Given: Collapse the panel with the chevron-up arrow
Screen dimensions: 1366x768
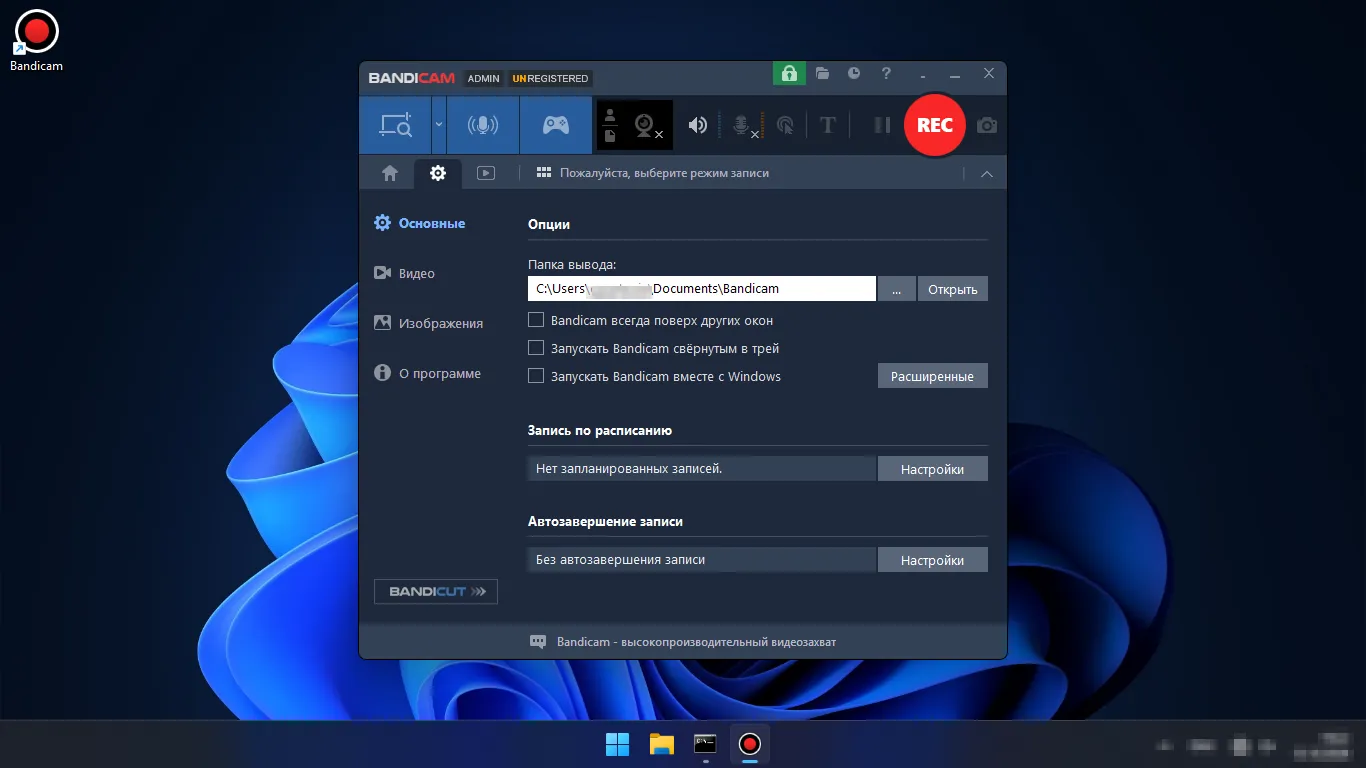Looking at the screenshot, I should click(x=987, y=174).
